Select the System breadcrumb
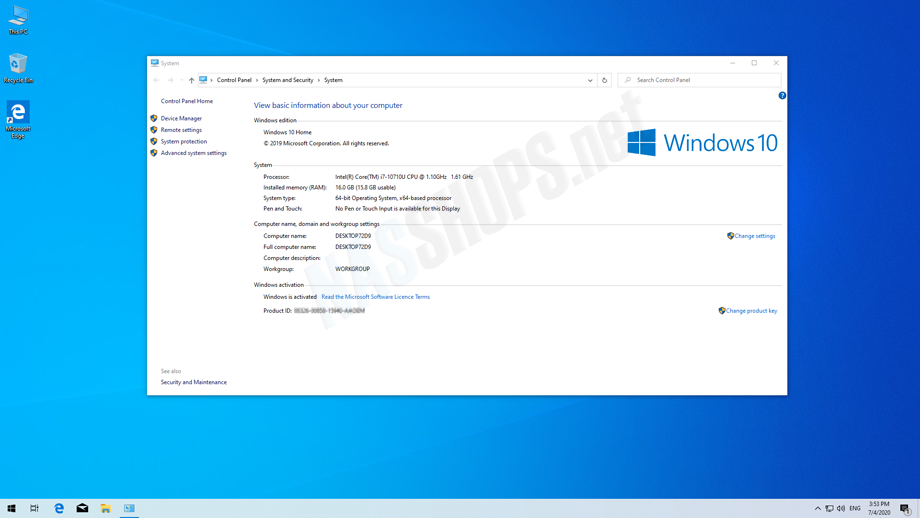 (x=333, y=80)
